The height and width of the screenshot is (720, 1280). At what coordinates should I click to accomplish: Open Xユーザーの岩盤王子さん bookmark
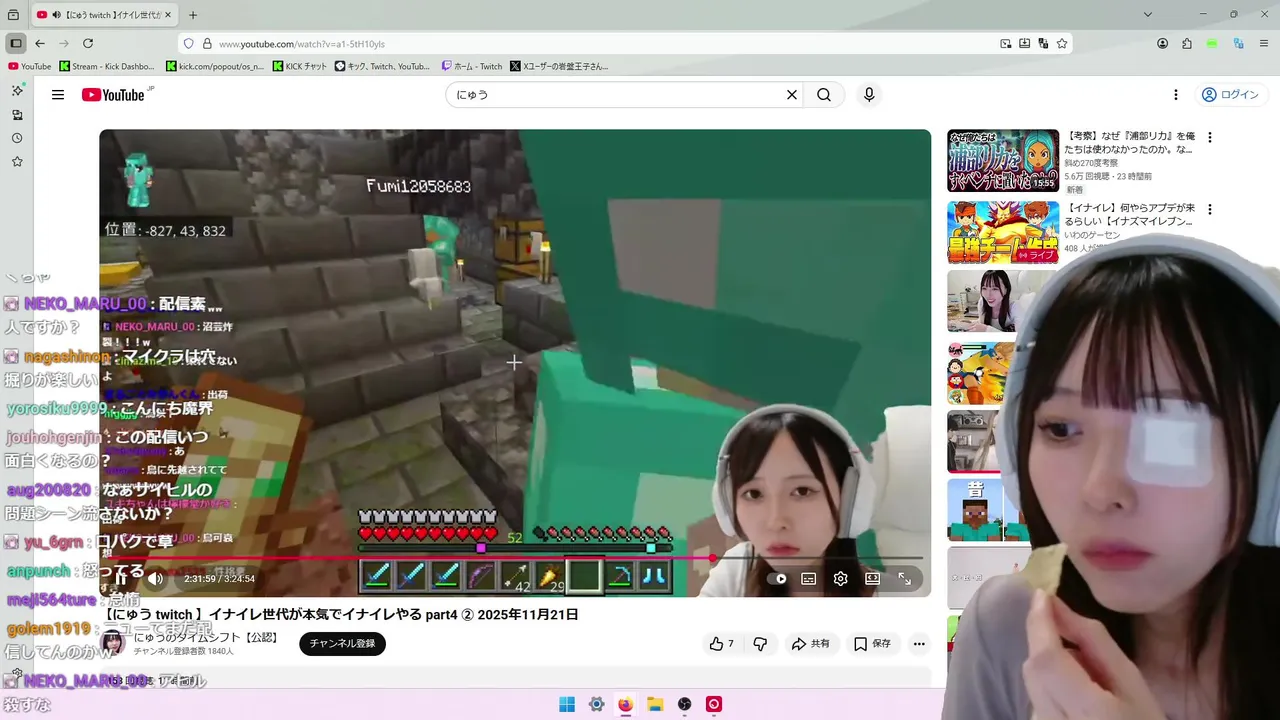coord(559,67)
